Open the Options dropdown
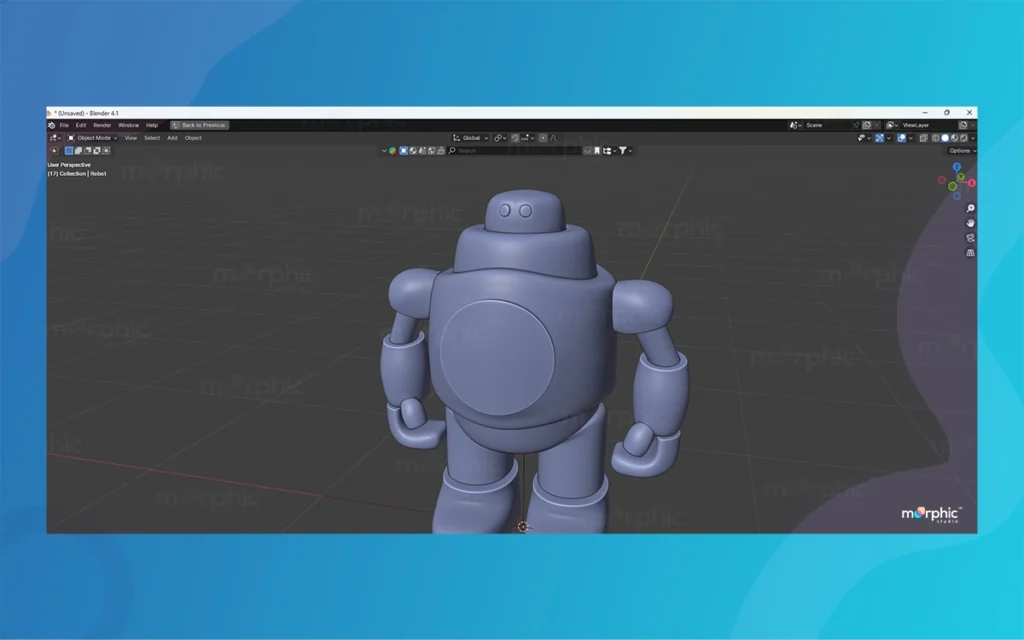 (961, 151)
